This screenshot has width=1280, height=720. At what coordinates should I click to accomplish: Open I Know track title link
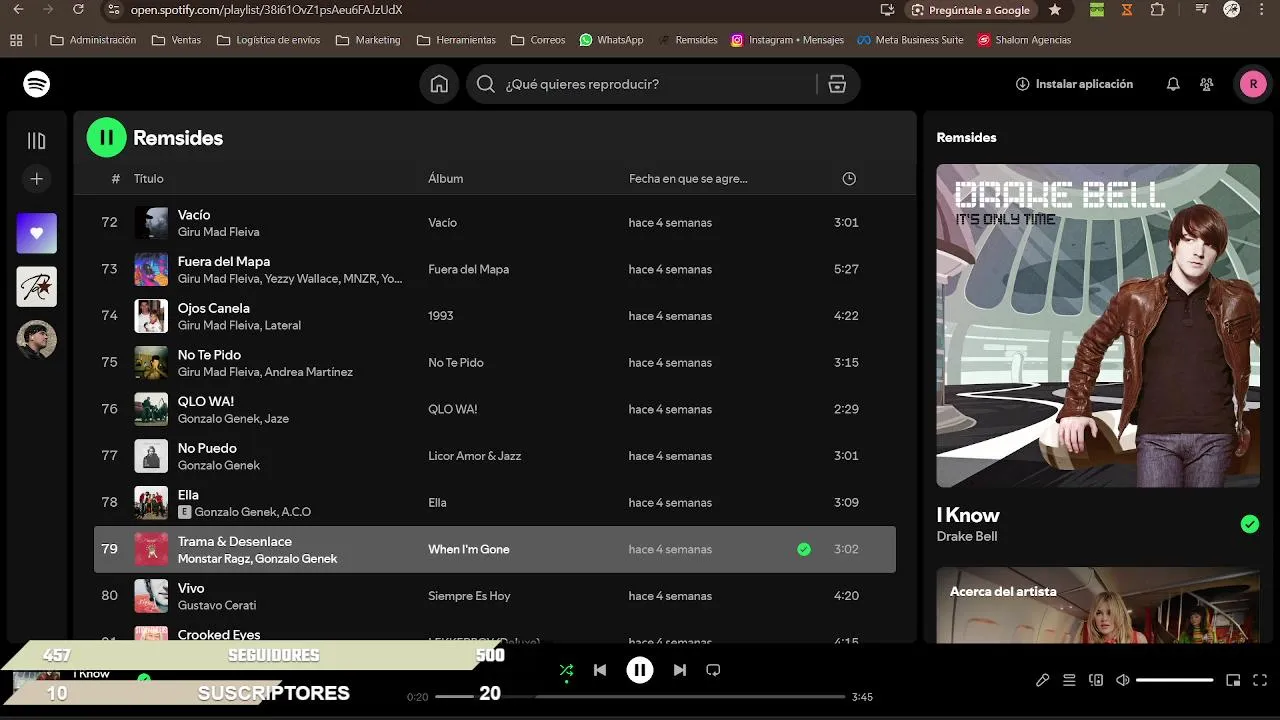(x=968, y=516)
